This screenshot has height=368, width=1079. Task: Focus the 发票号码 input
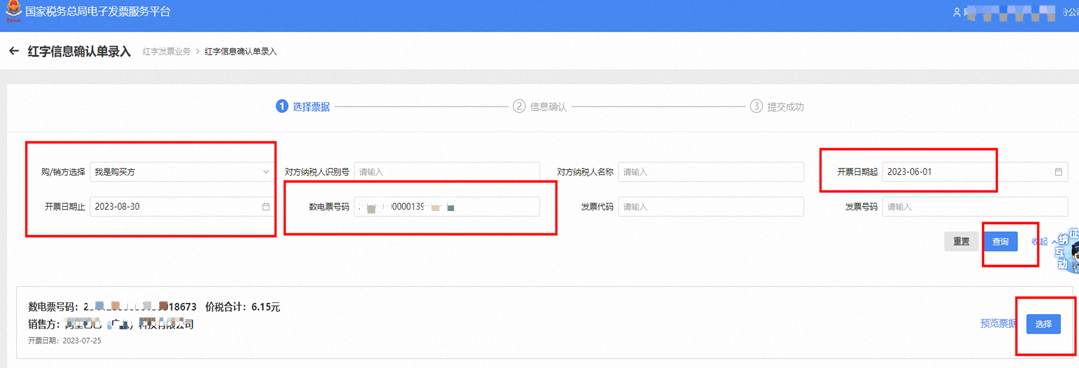point(975,206)
